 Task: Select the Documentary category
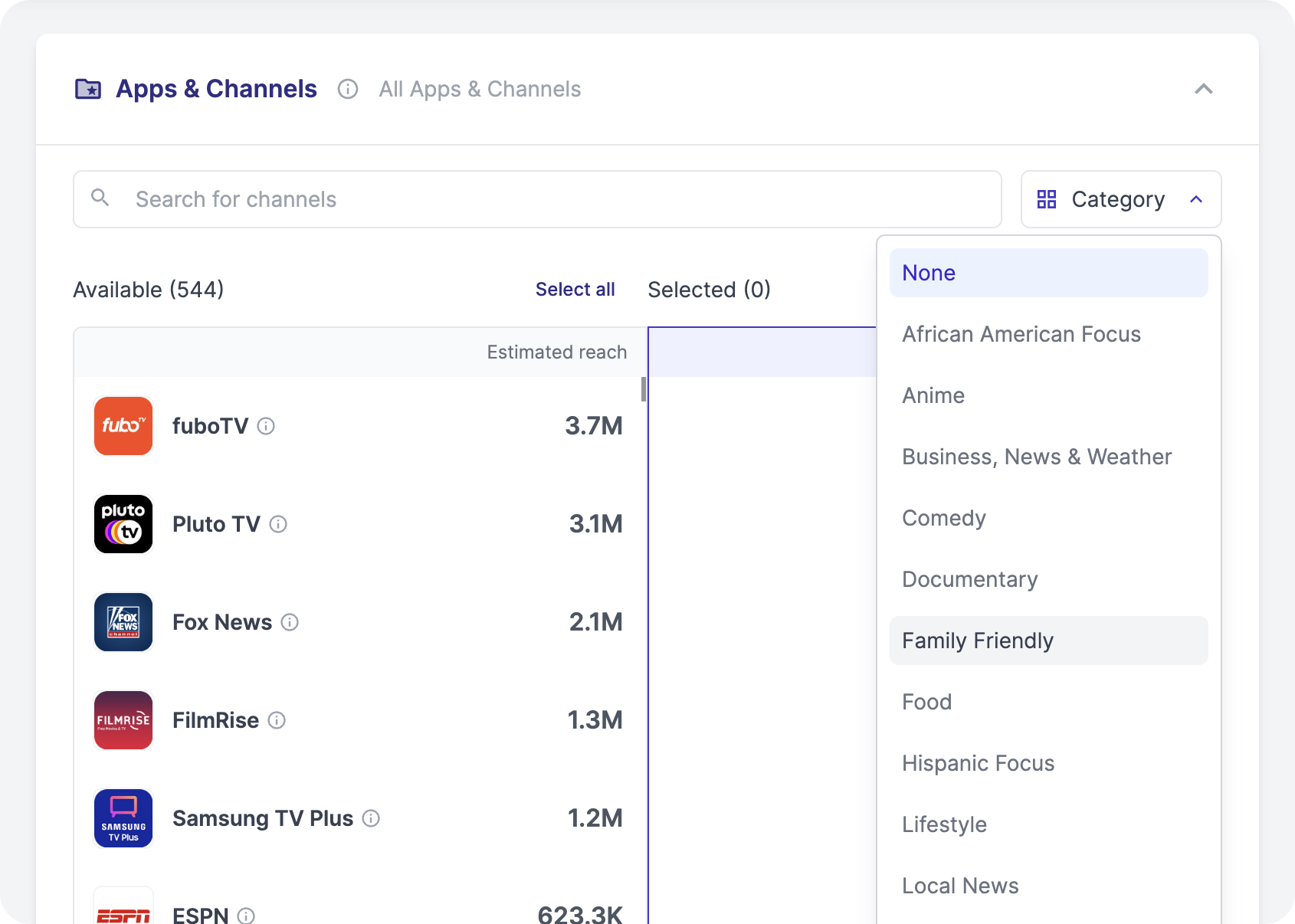coord(1048,579)
